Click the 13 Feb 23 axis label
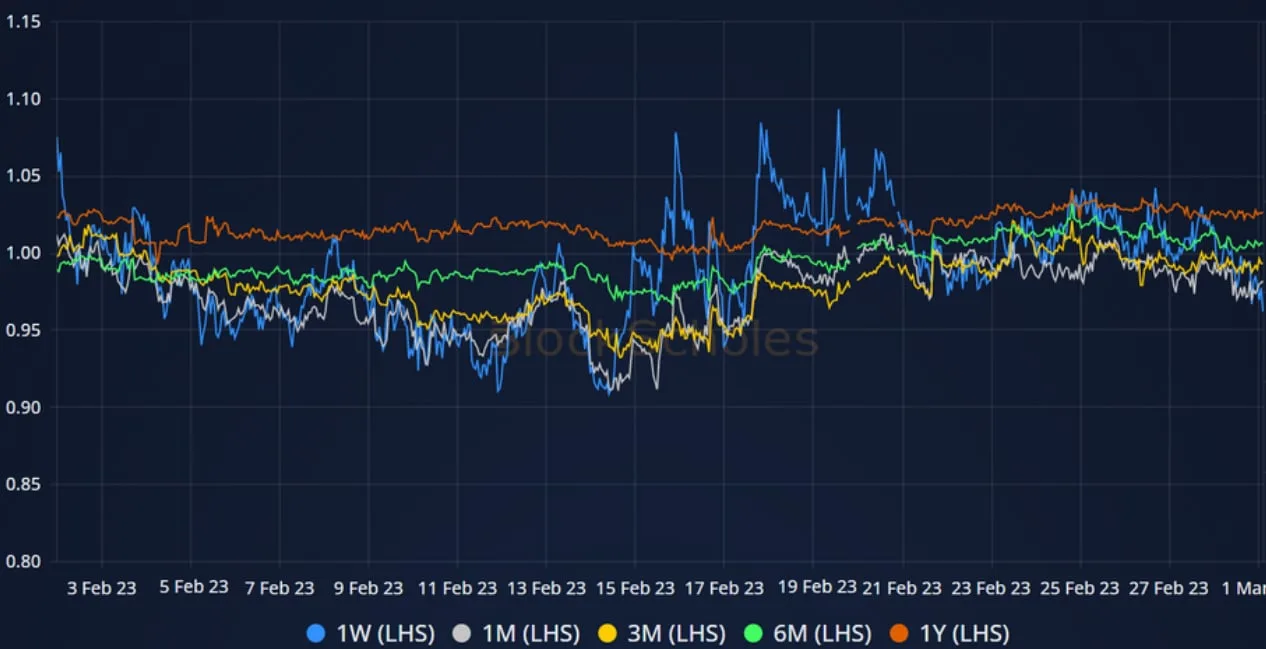The width and height of the screenshot is (1266, 649). [x=545, y=588]
